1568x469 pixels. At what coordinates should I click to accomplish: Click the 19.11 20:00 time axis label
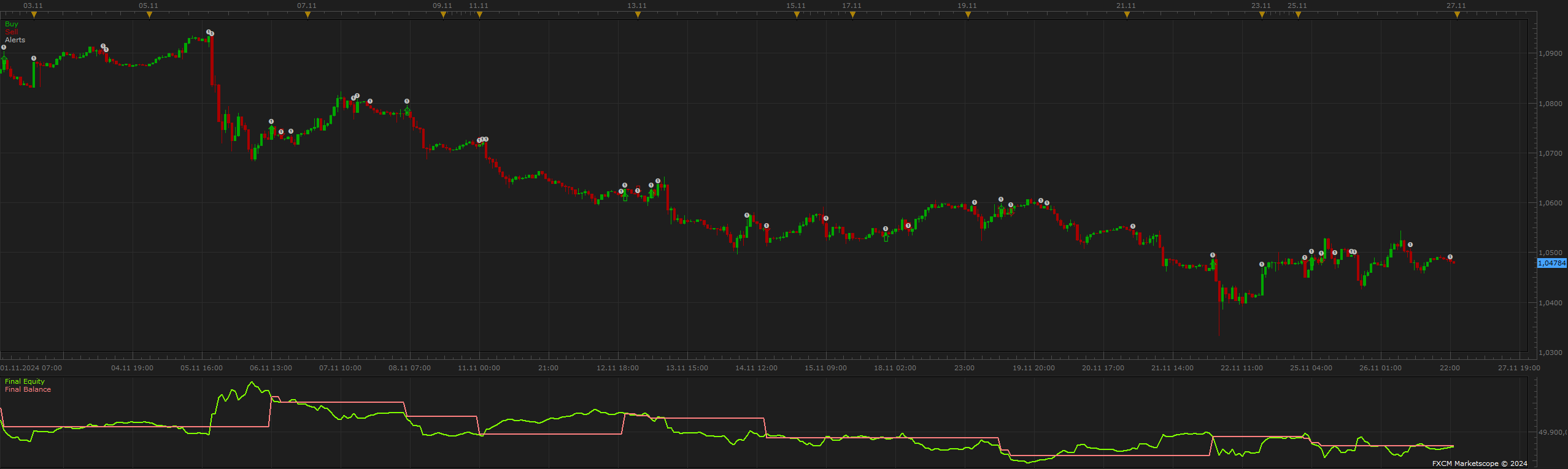click(x=1033, y=368)
